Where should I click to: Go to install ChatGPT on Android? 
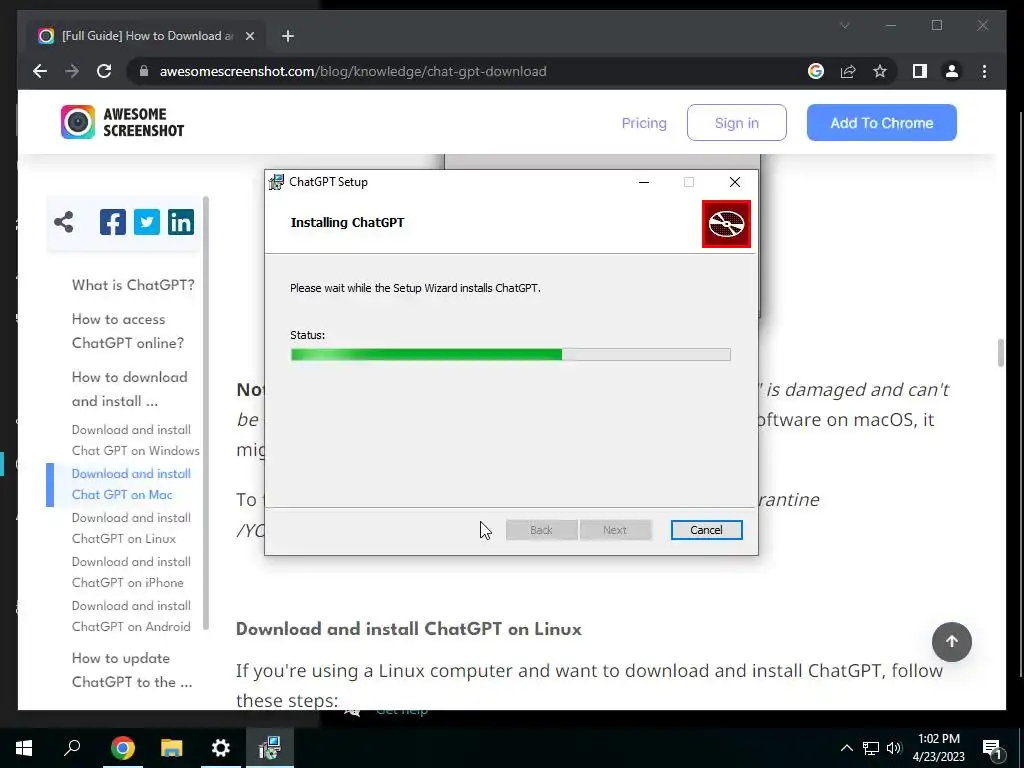coord(131,616)
